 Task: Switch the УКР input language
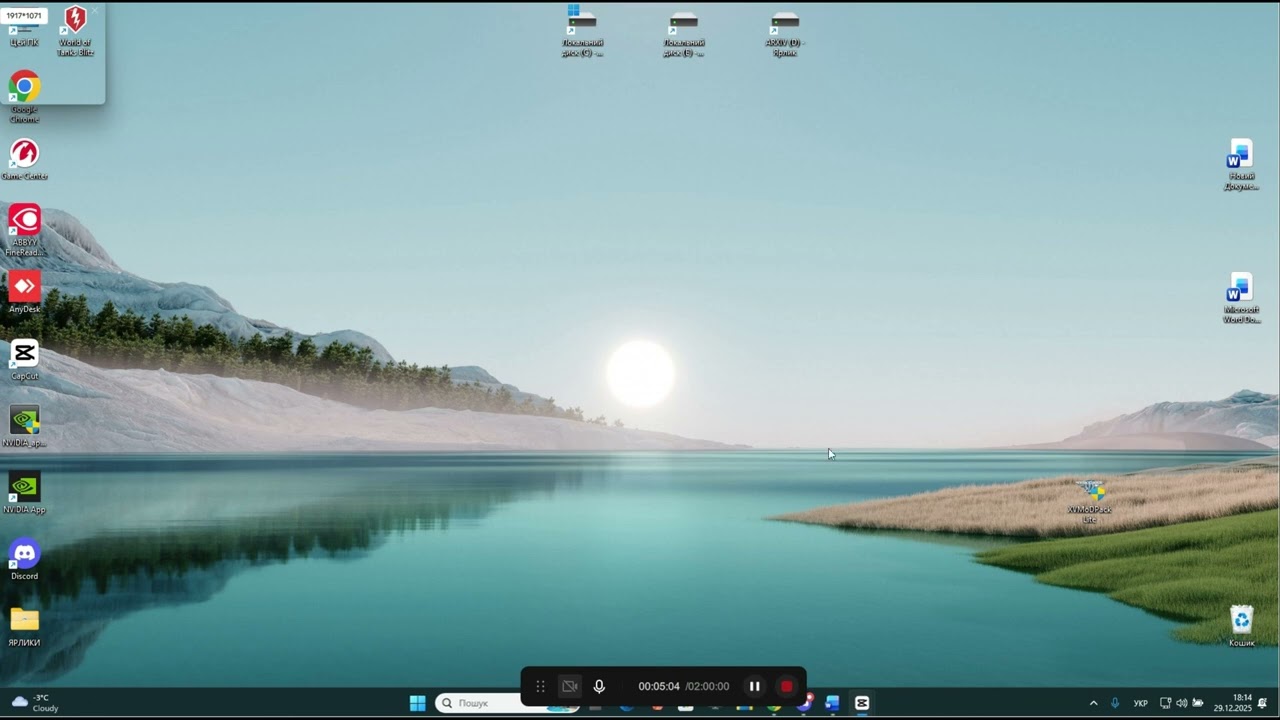click(1141, 703)
